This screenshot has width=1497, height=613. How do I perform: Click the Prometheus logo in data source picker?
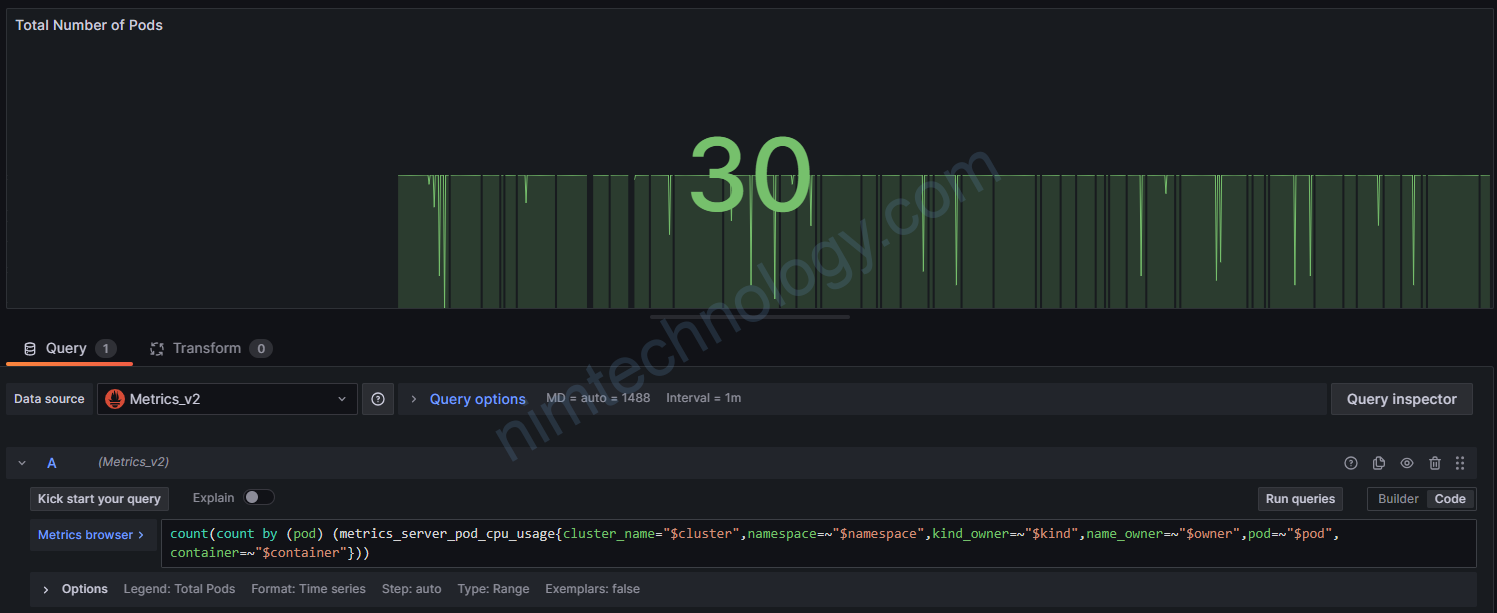tap(115, 399)
